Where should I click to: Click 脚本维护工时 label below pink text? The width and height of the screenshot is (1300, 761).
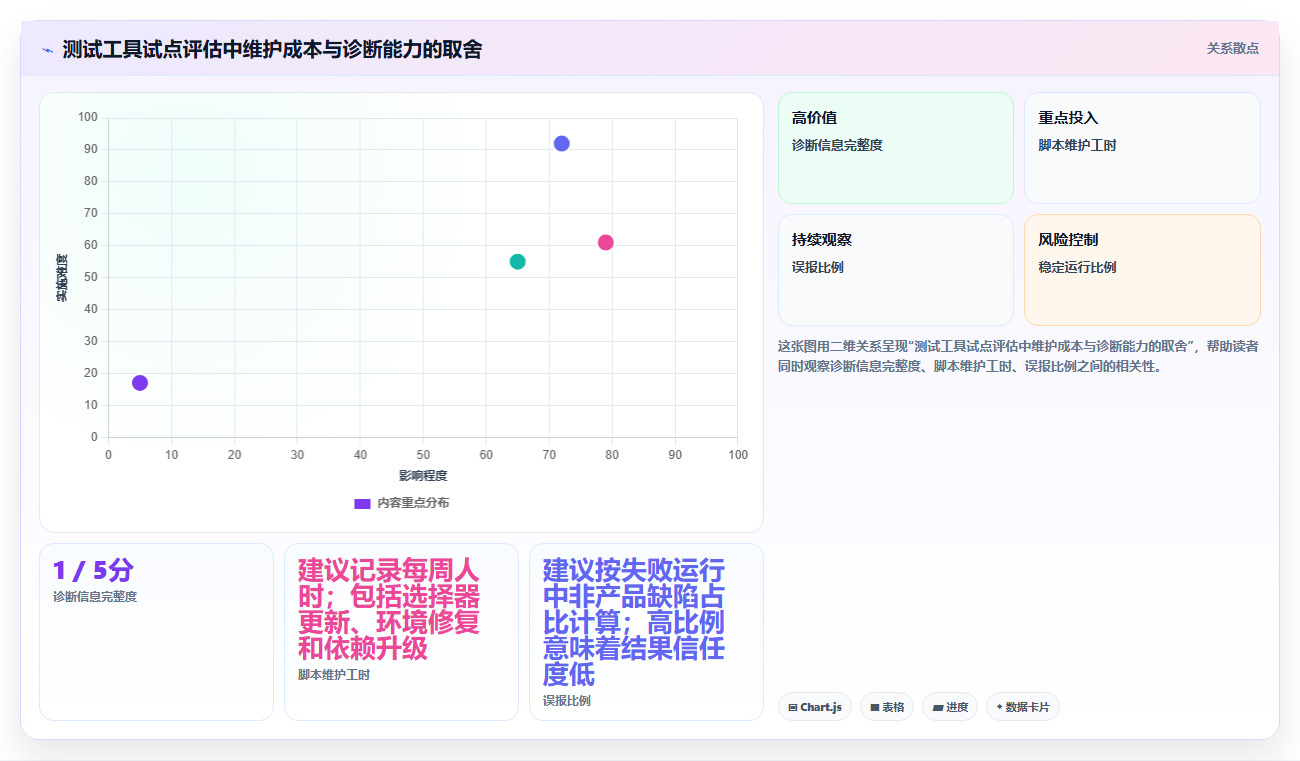(x=334, y=675)
